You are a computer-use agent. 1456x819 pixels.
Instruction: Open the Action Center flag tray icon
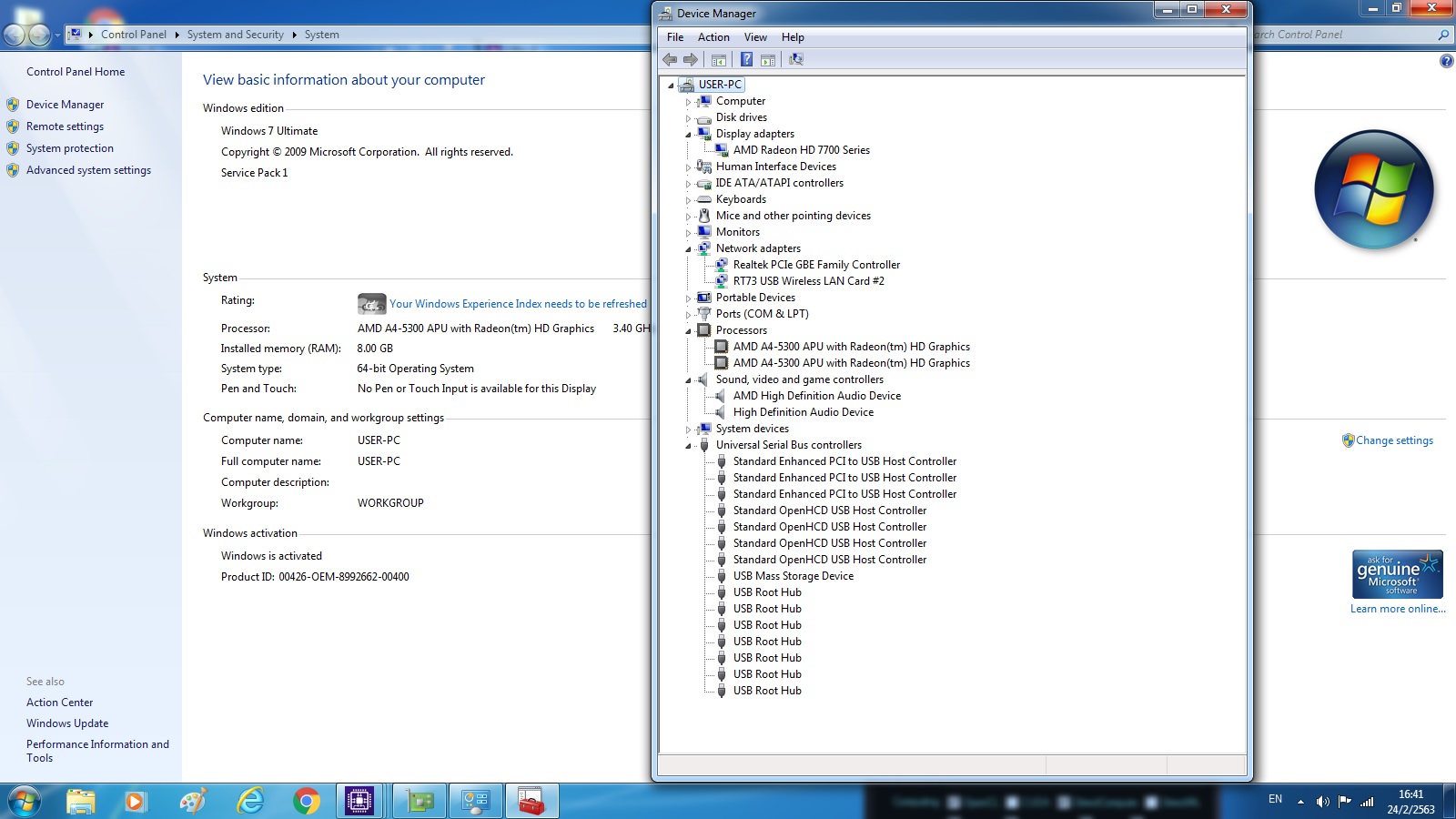(1345, 802)
